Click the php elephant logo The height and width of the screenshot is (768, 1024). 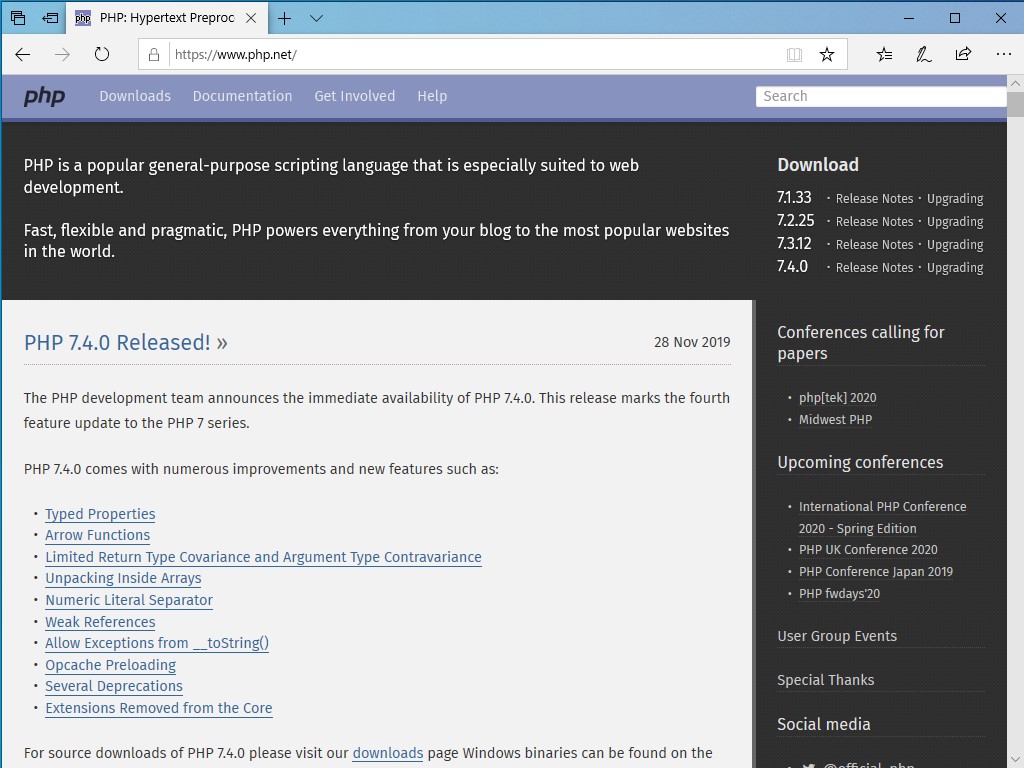coord(44,96)
